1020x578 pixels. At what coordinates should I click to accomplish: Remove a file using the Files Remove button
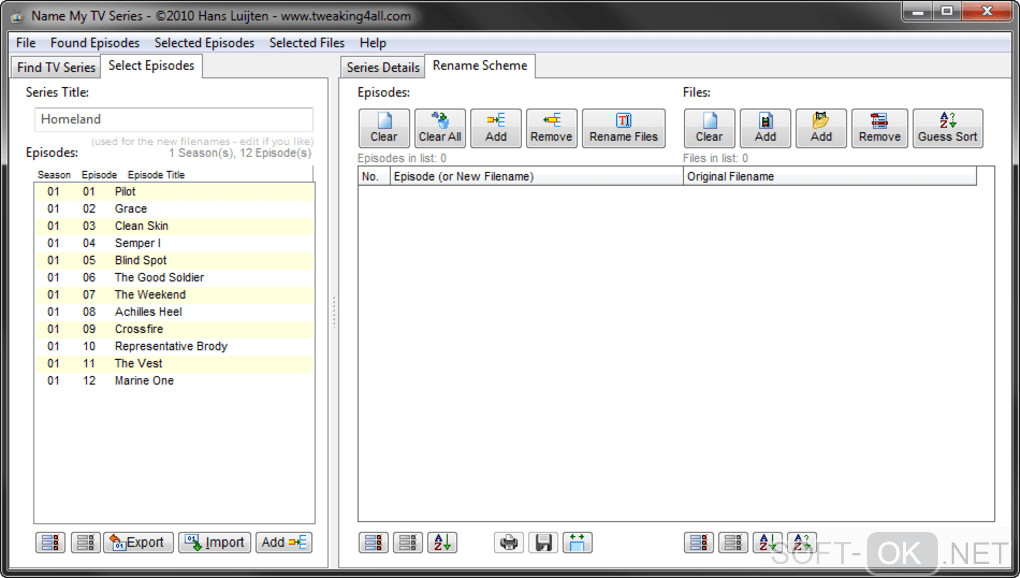879,128
